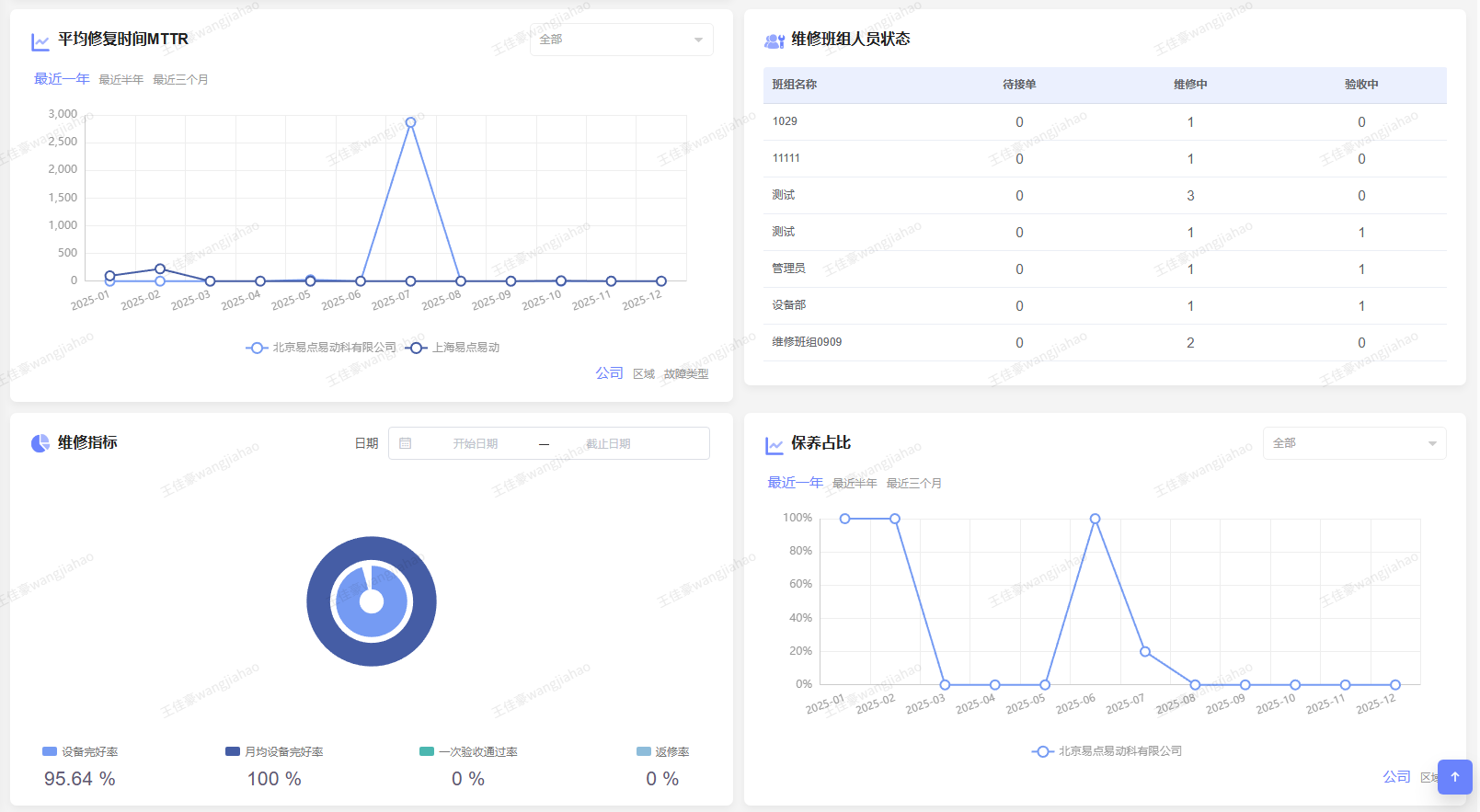
Task: Click the scroll-to-top arrow button
Action: click(1454, 777)
